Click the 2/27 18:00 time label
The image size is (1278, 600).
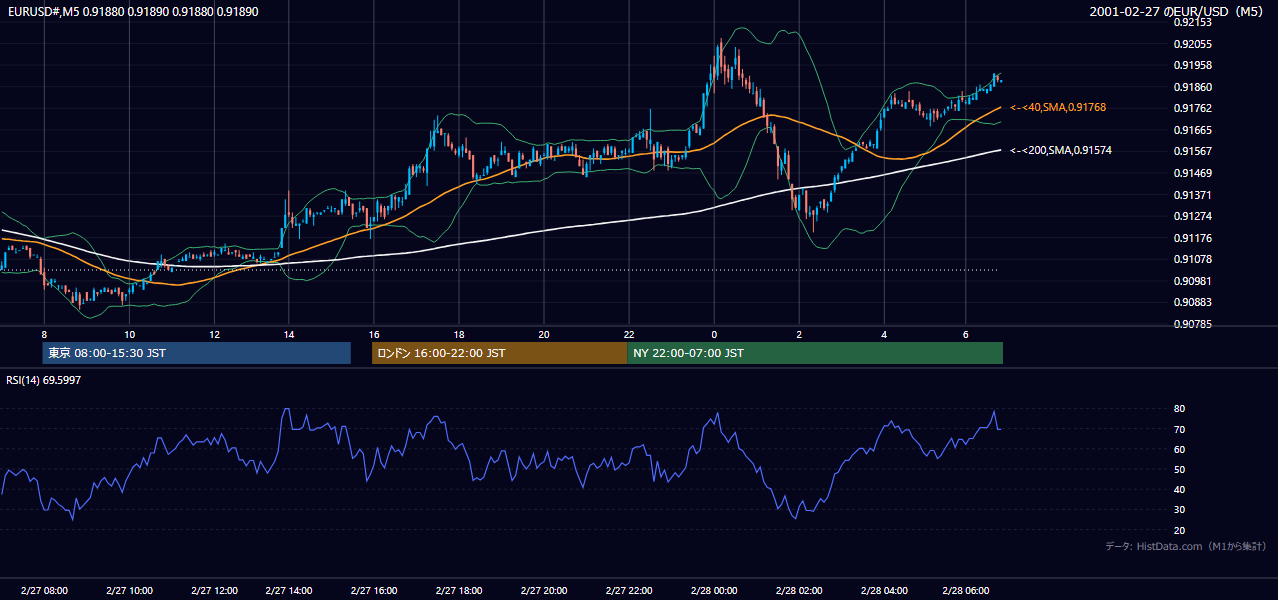[459, 591]
